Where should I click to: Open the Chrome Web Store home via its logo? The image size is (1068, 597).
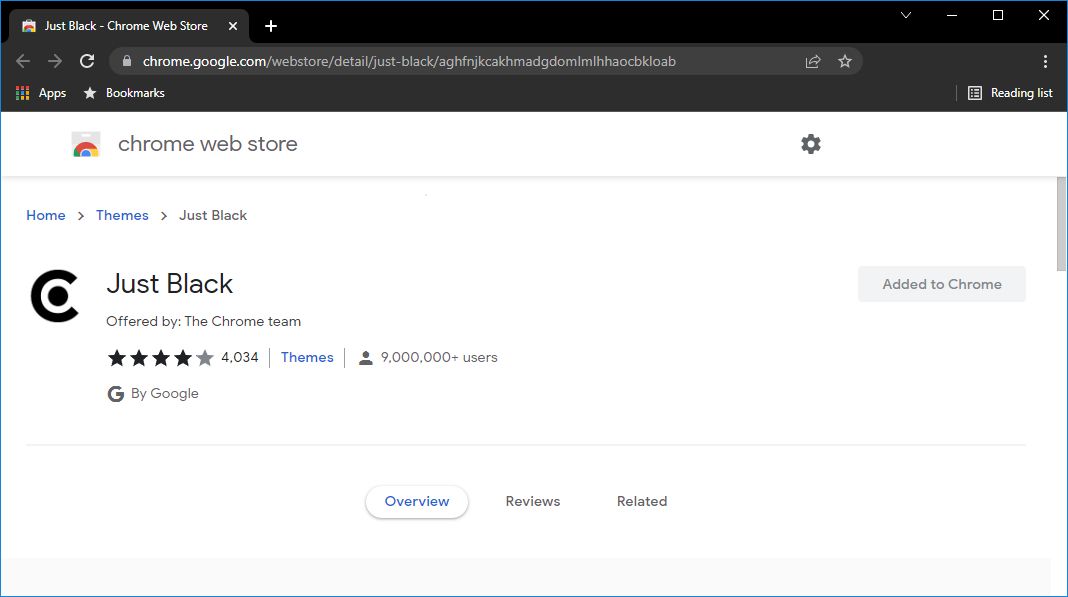coord(86,143)
